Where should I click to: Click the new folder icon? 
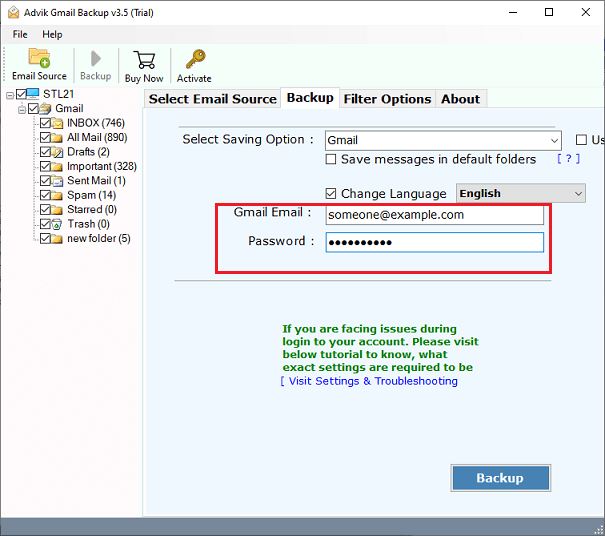tap(57, 239)
